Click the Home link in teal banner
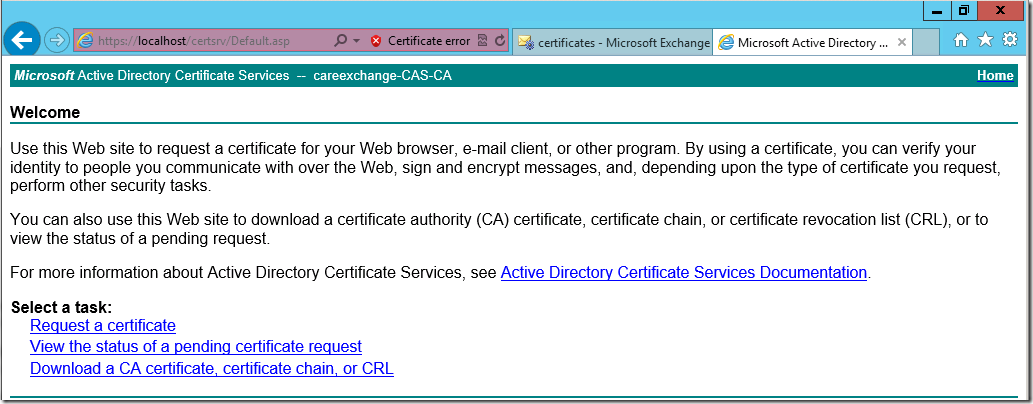1033x404 pixels. (x=995, y=76)
